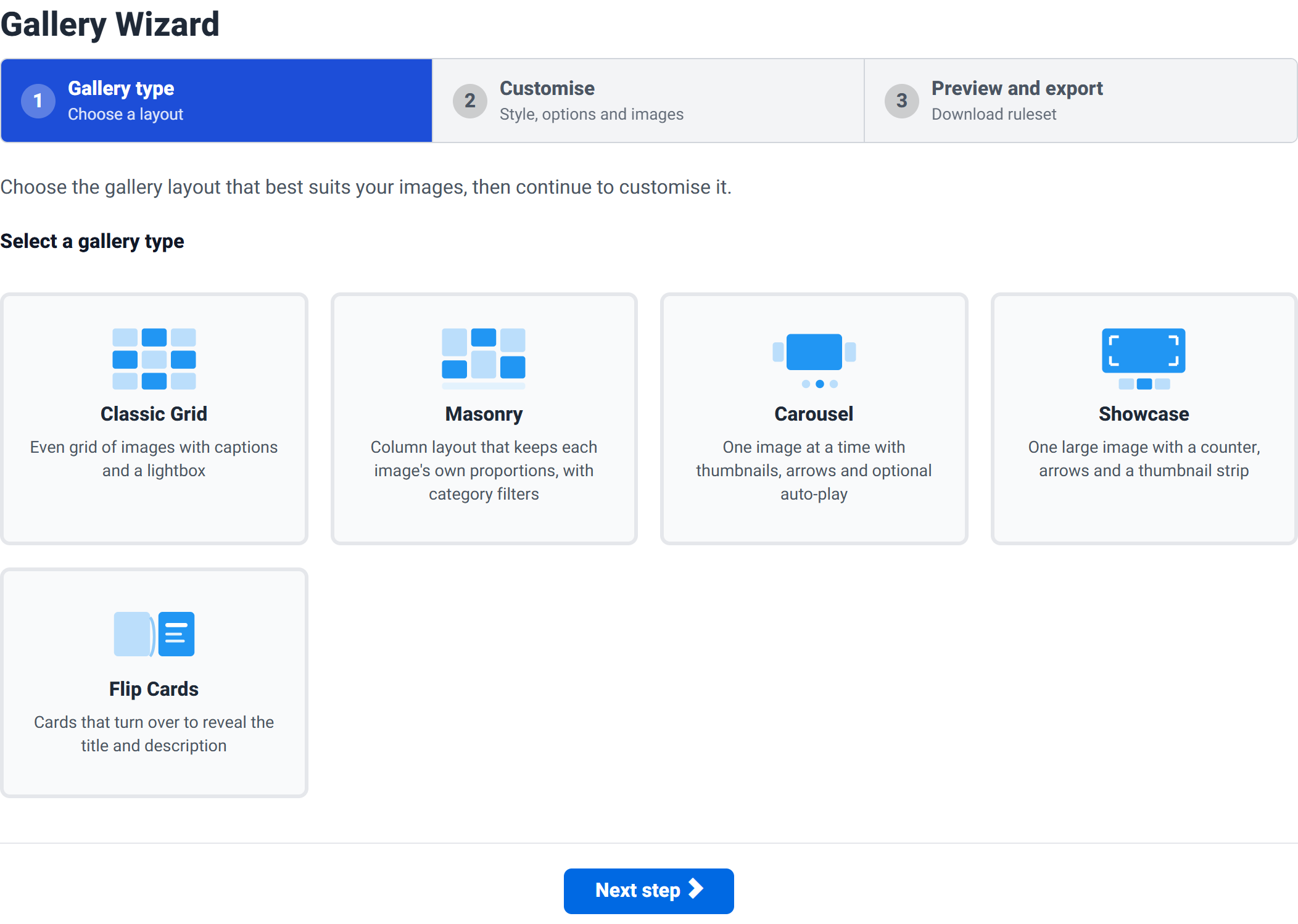This screenshot has height=924, width=1298.
Task: Click the Next step button
Action: coord(649,891)
